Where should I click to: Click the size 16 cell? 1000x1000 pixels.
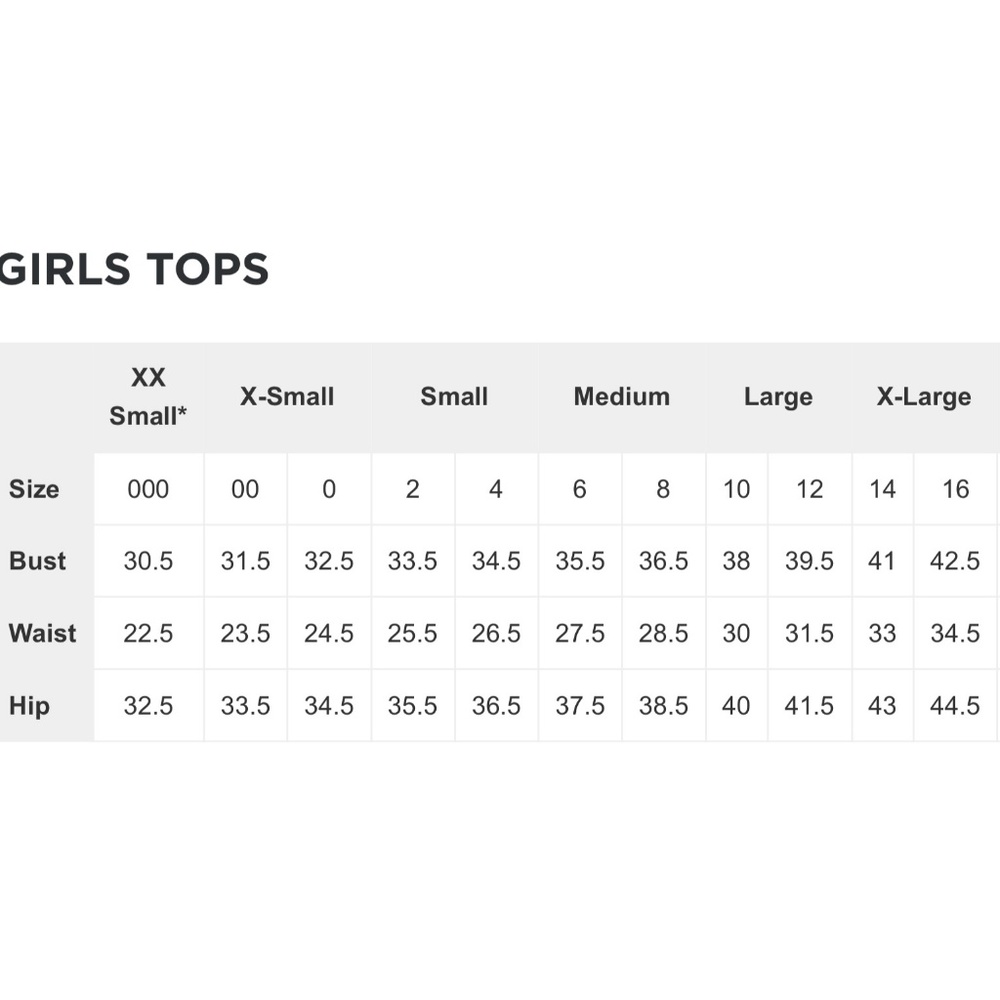(955, 489)
